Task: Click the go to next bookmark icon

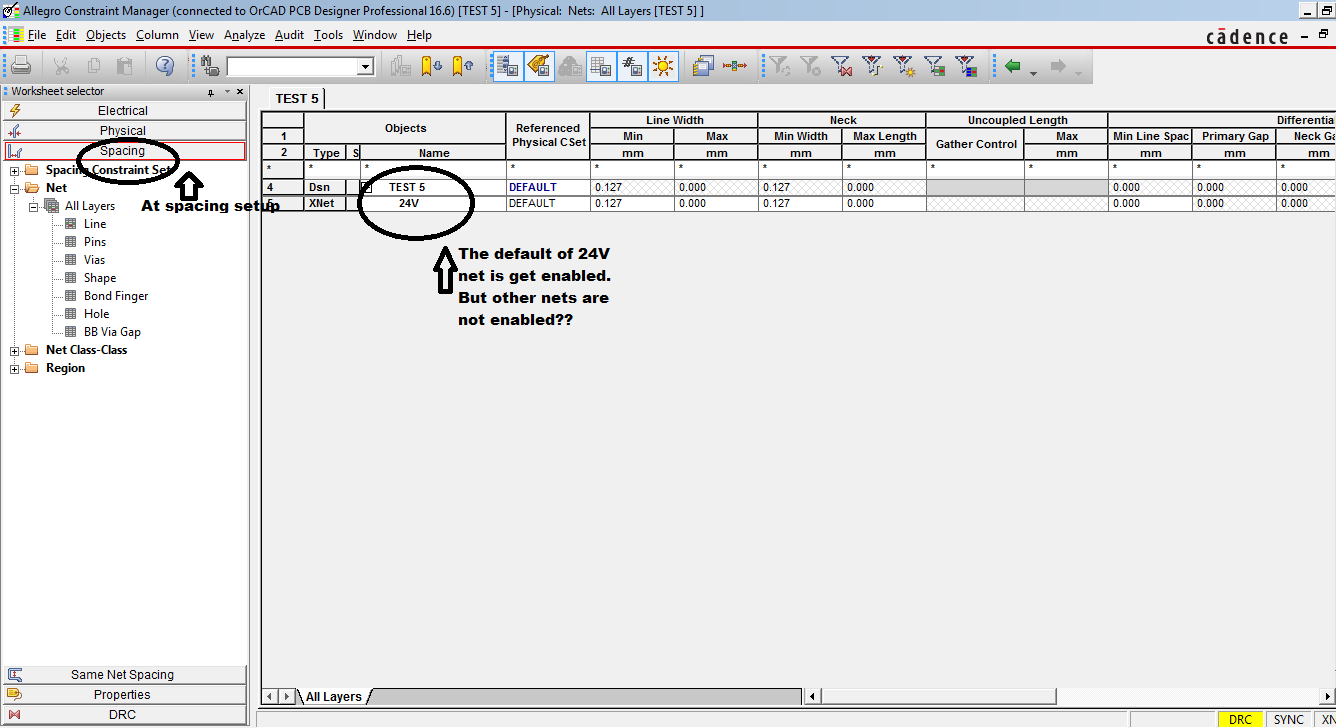Action: point(431,66)
